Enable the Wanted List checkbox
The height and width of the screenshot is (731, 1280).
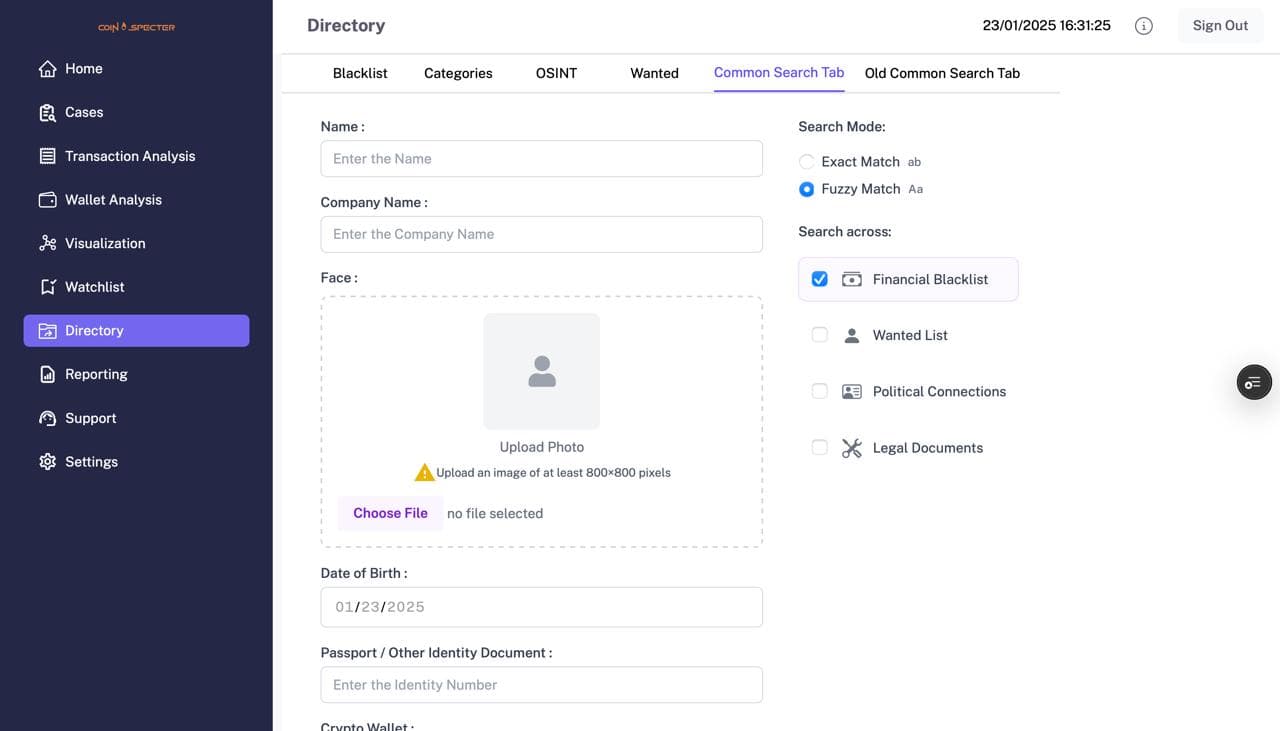pyautogui.click(x=820, y=336)
